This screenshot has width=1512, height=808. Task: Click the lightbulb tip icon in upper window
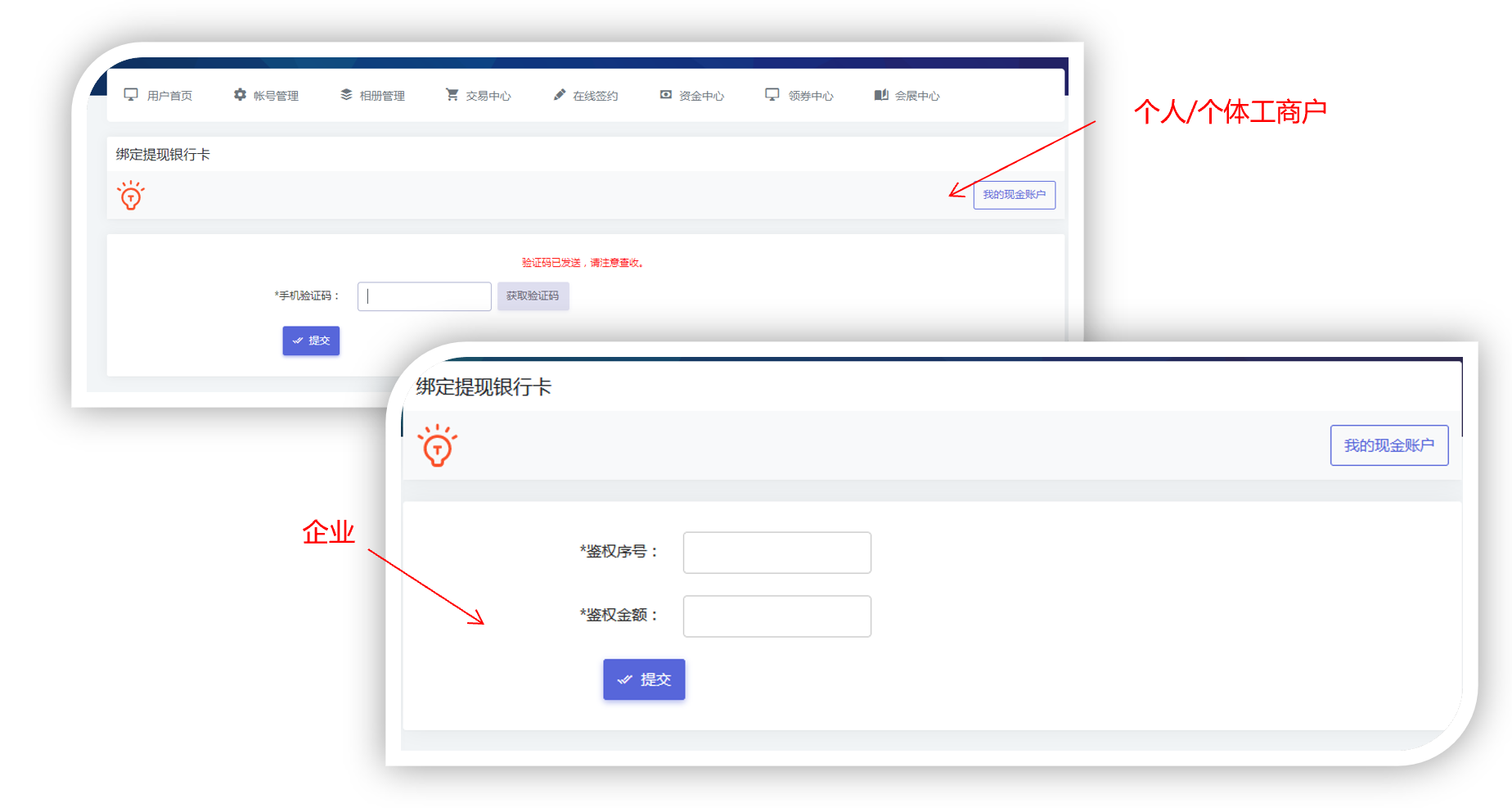click(131, 196)
